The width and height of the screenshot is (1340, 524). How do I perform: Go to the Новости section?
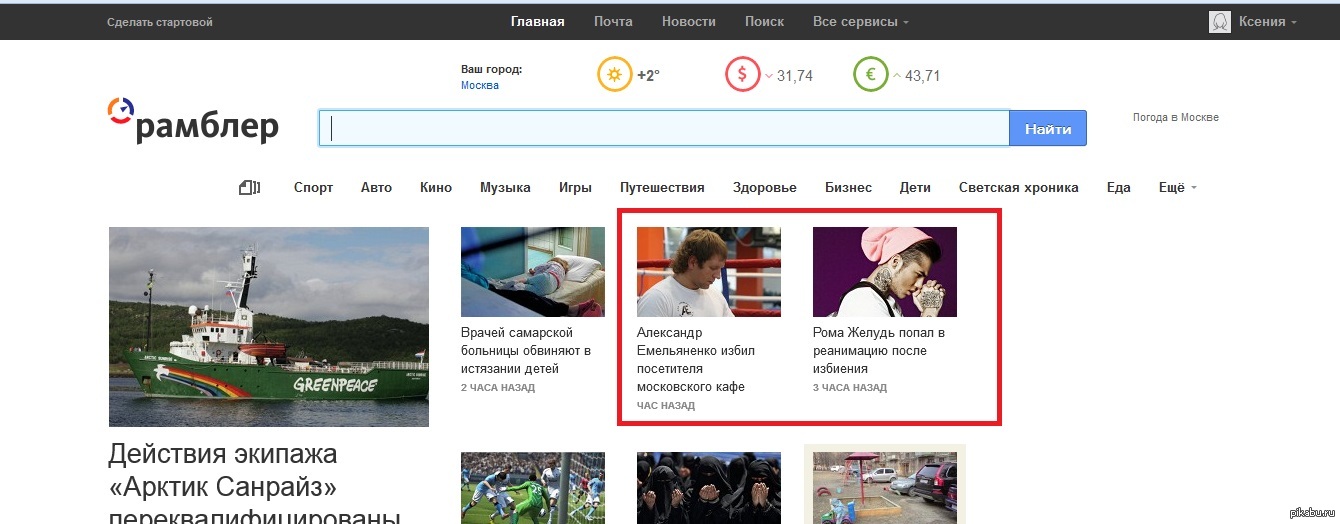688,22
